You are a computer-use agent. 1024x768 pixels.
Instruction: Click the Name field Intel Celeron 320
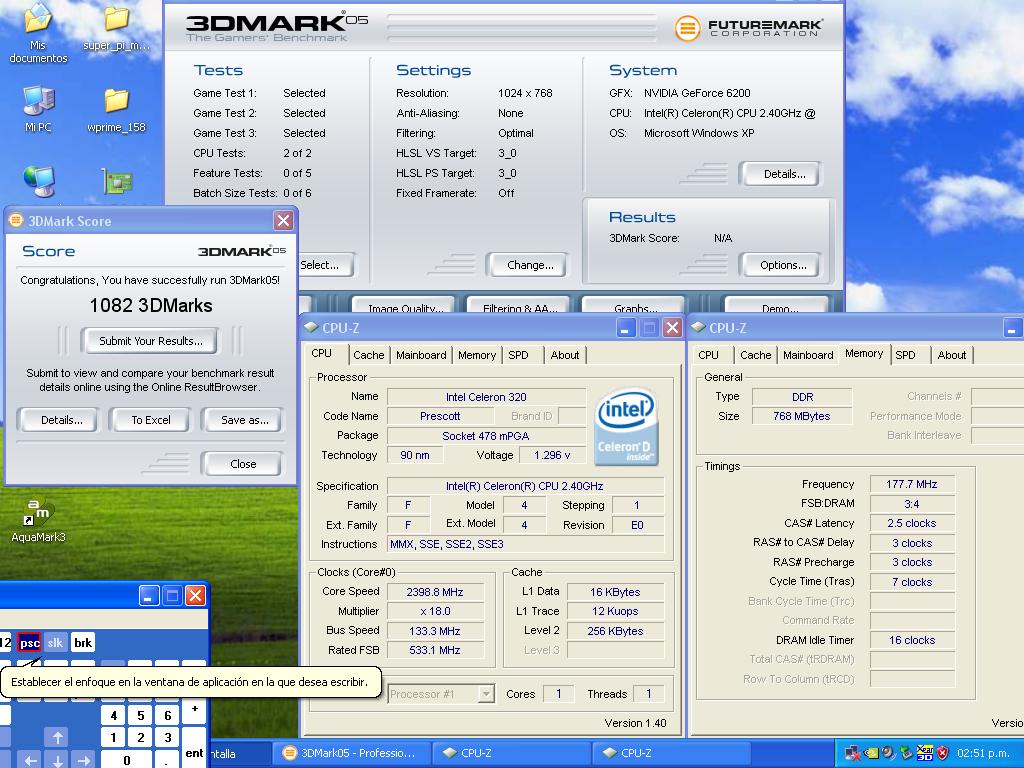point(486,396)
